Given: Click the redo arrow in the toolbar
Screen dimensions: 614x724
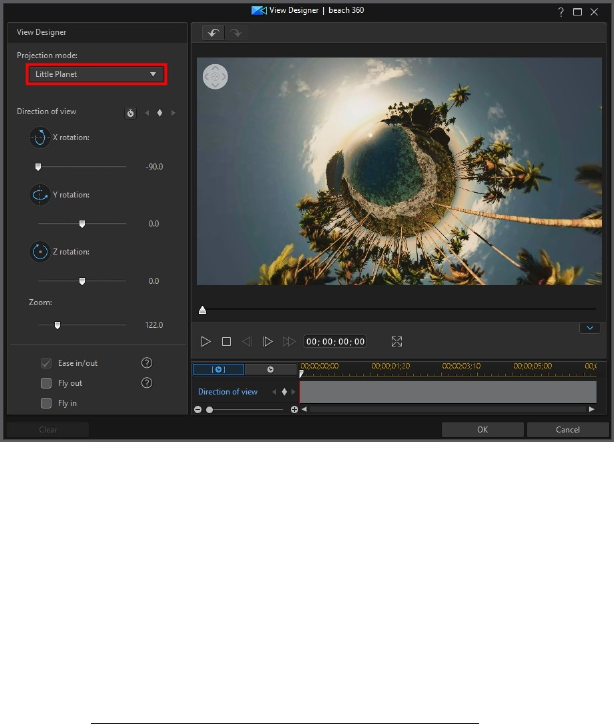Looking at the screenshot, I should pyautogui.click(x=236, y=33).
